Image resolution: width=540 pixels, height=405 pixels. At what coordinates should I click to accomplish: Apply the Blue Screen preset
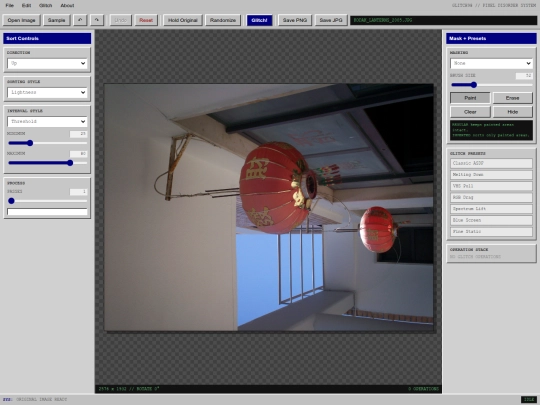tap(491, 220)
